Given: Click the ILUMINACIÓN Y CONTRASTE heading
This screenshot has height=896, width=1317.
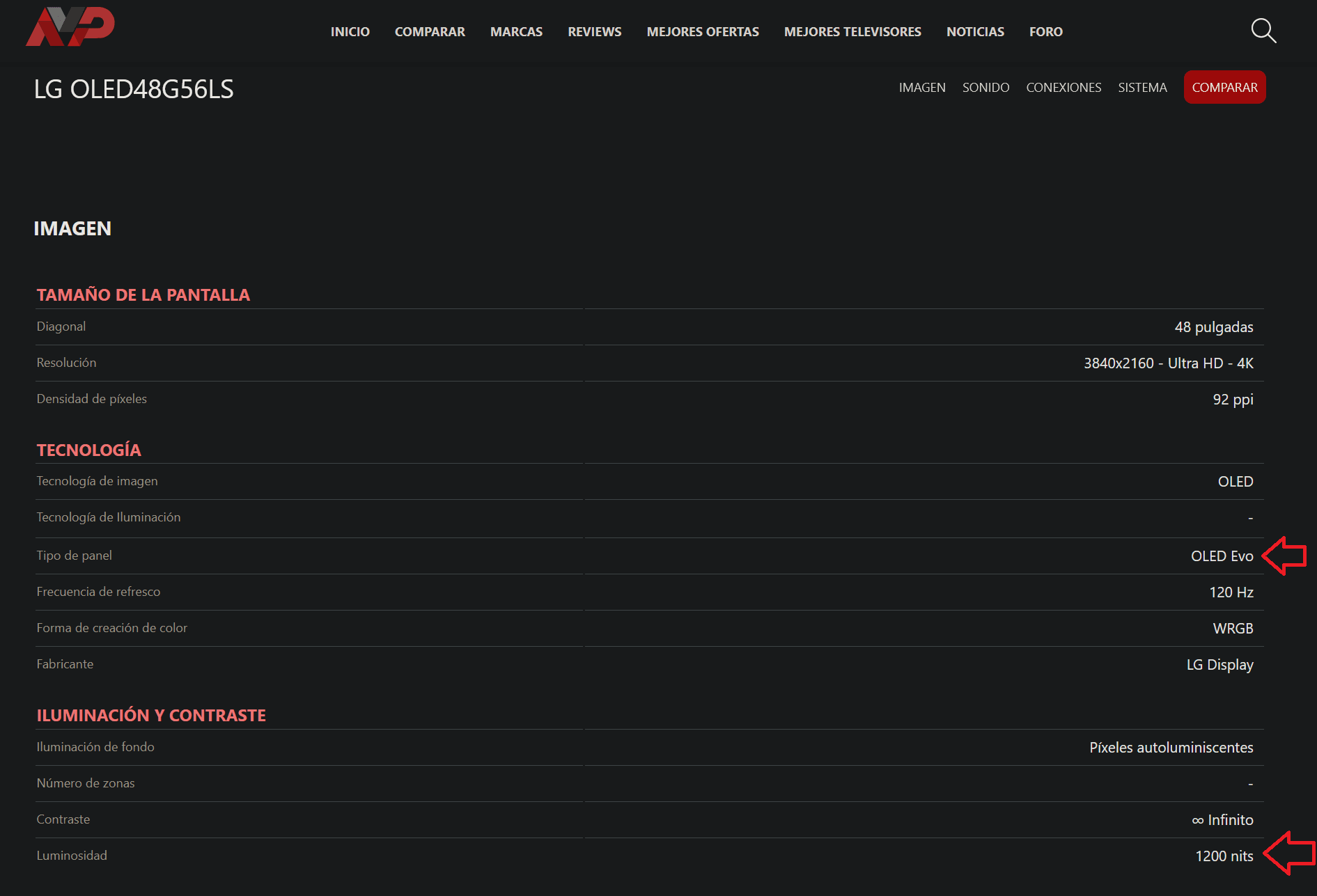Looking at the screenshot, I should [152, 715].
